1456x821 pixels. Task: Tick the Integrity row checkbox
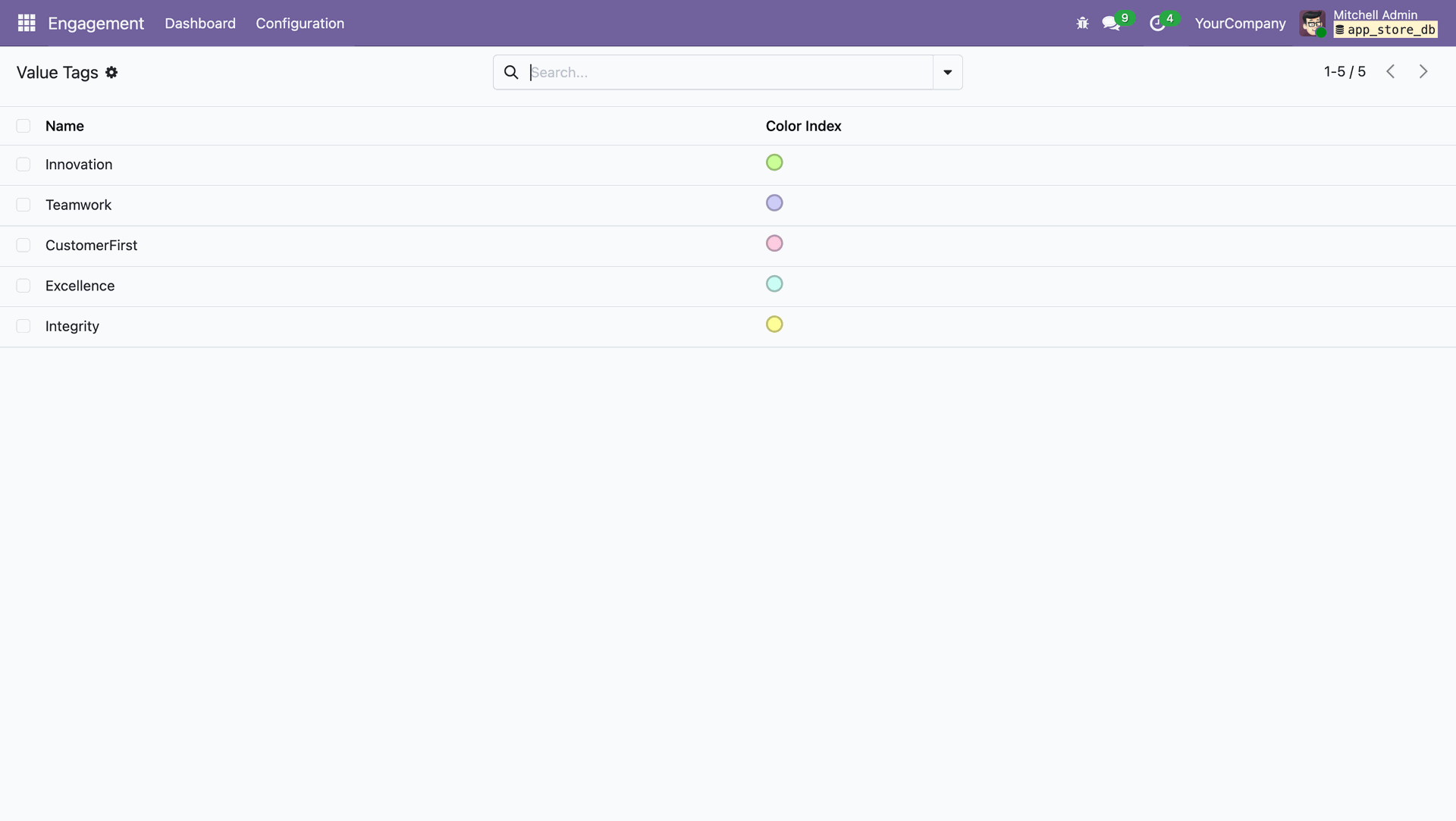[24, 326]
